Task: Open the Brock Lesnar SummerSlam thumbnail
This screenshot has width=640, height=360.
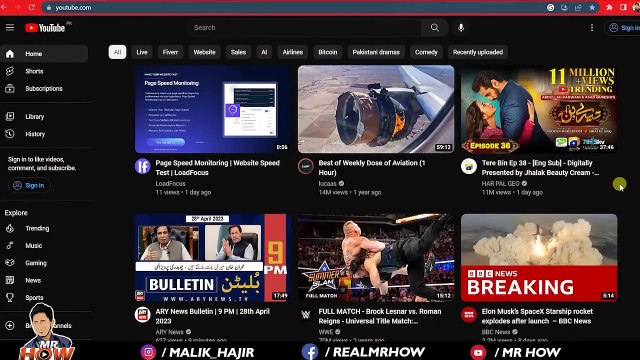Action: tap(376, 258)
